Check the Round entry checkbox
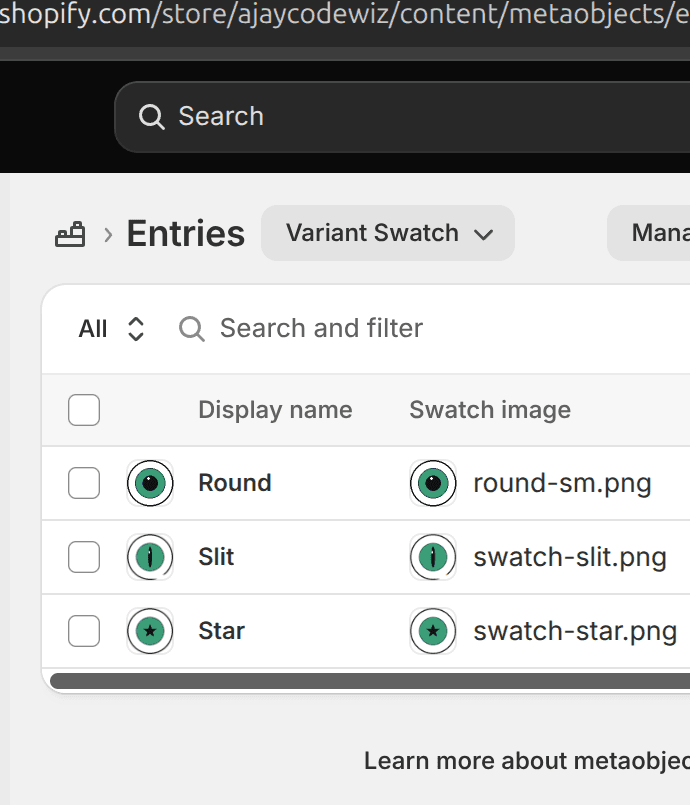This screenshot has height=805, width=690. (84, 483)
